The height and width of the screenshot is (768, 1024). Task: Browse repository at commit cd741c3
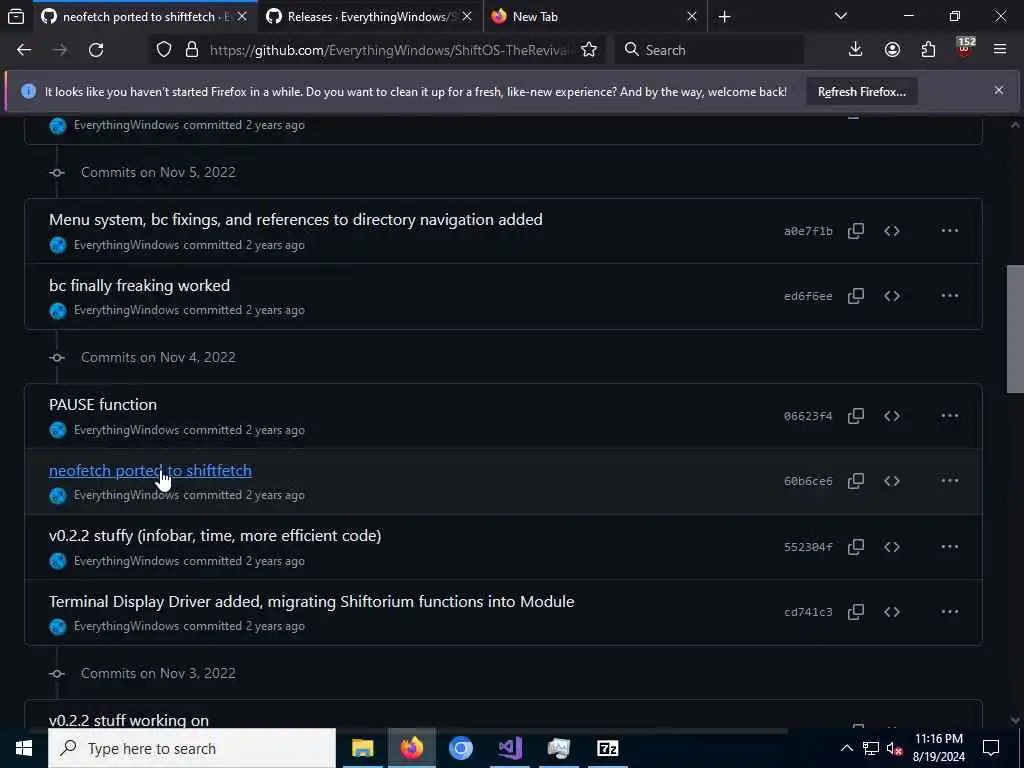coord(892,612)
